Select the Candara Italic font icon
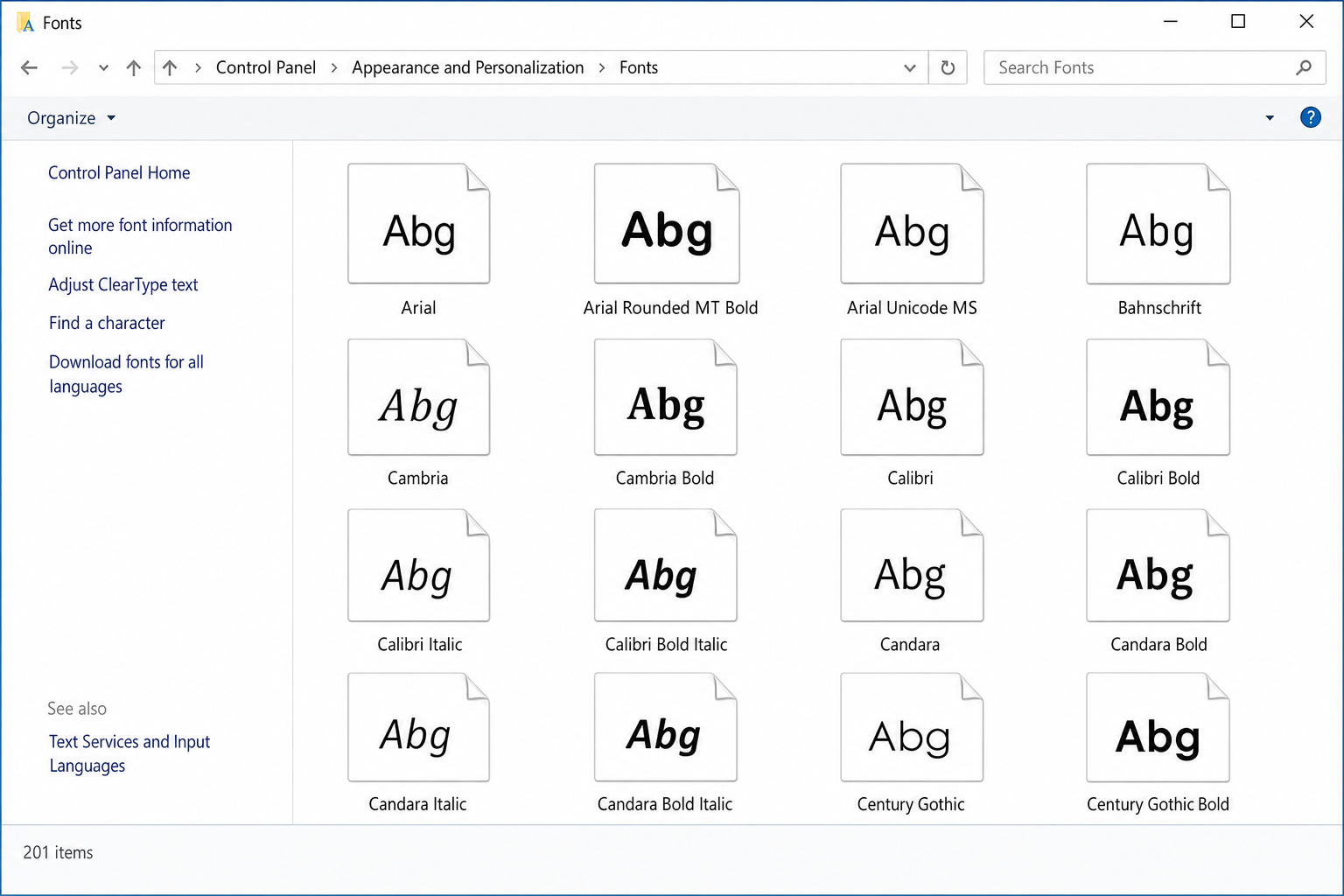Screen dimensions: 1344x896 (418, 727)
